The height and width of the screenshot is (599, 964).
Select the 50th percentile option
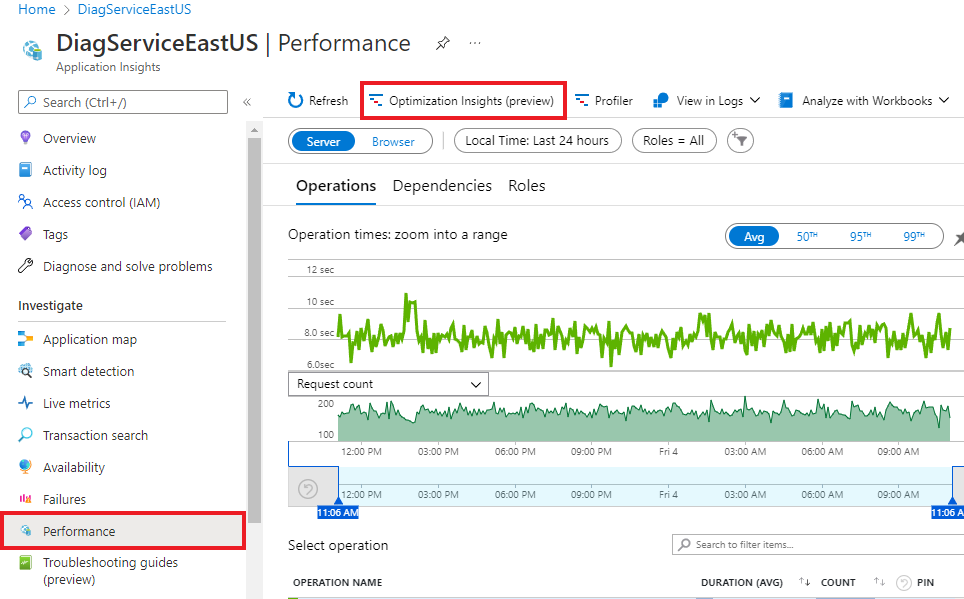point(807,236)
